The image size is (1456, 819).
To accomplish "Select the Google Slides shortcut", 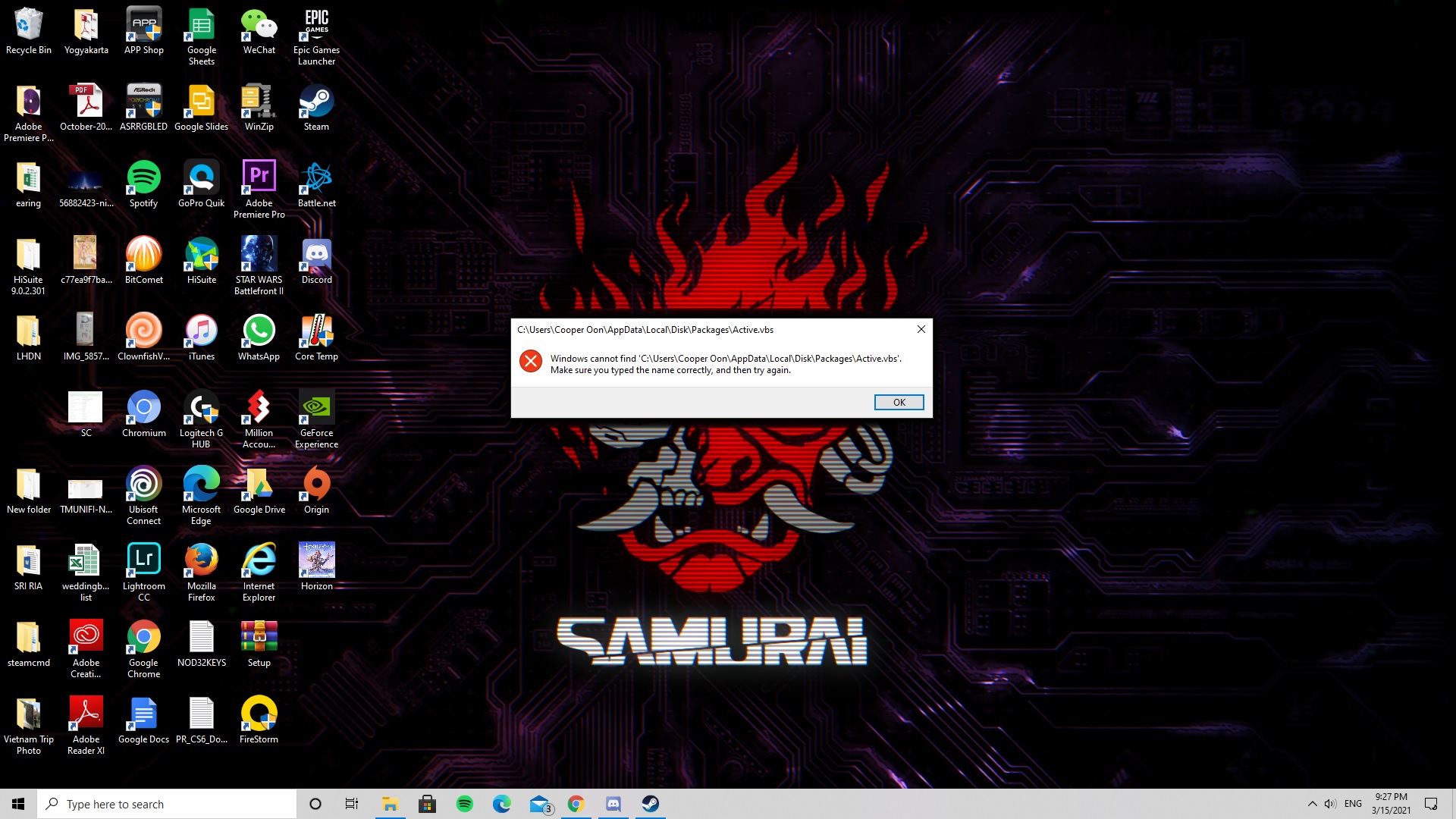I will pyautogui.click(x=201, y=108).
